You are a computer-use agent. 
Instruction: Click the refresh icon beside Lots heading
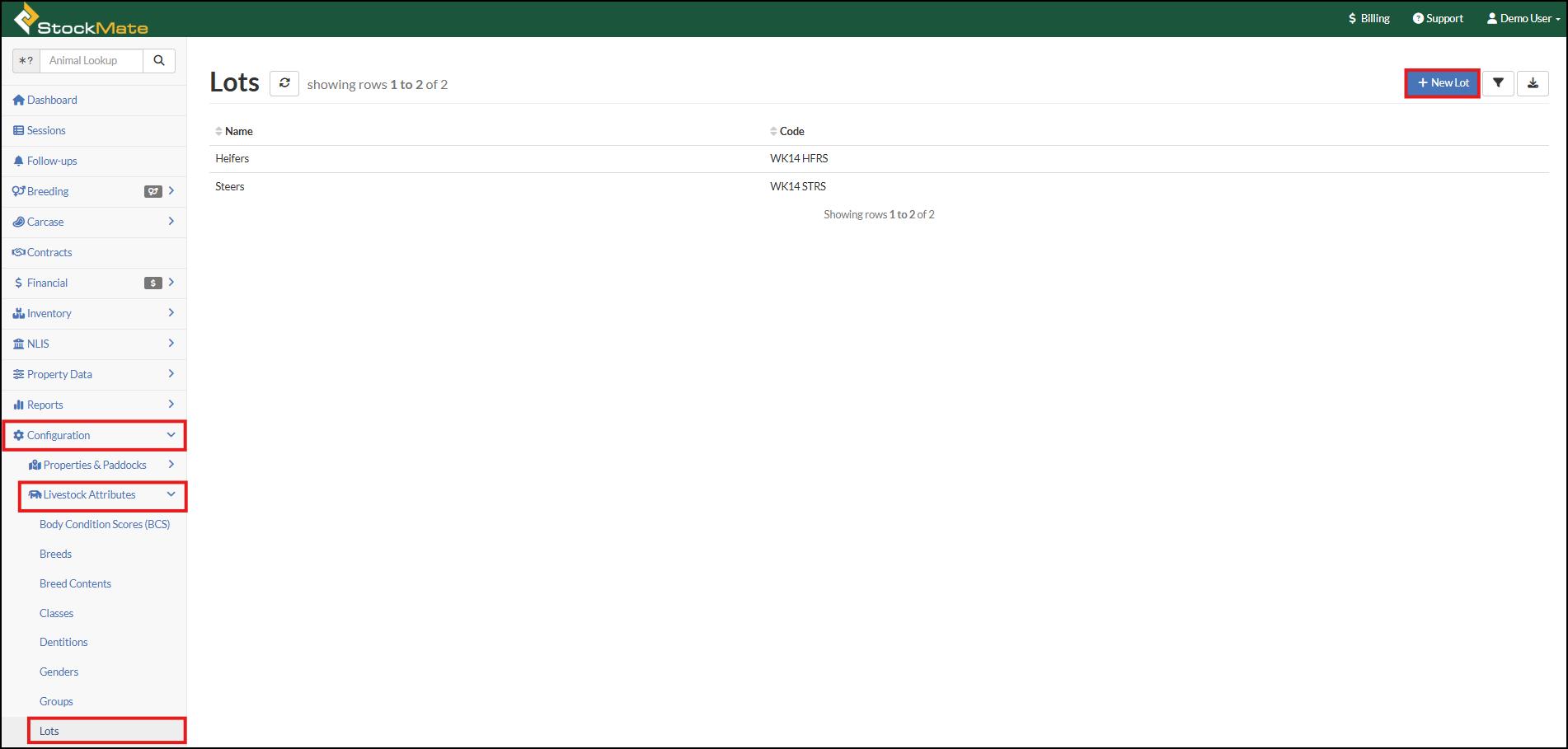click(284, 83)
